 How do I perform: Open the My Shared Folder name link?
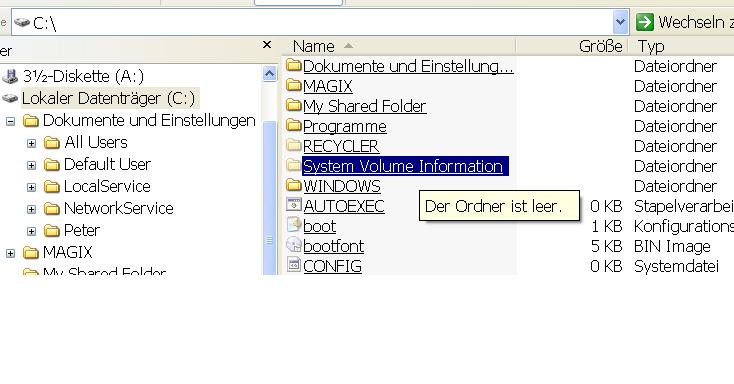pyautogui.click(x=365, y=106)
